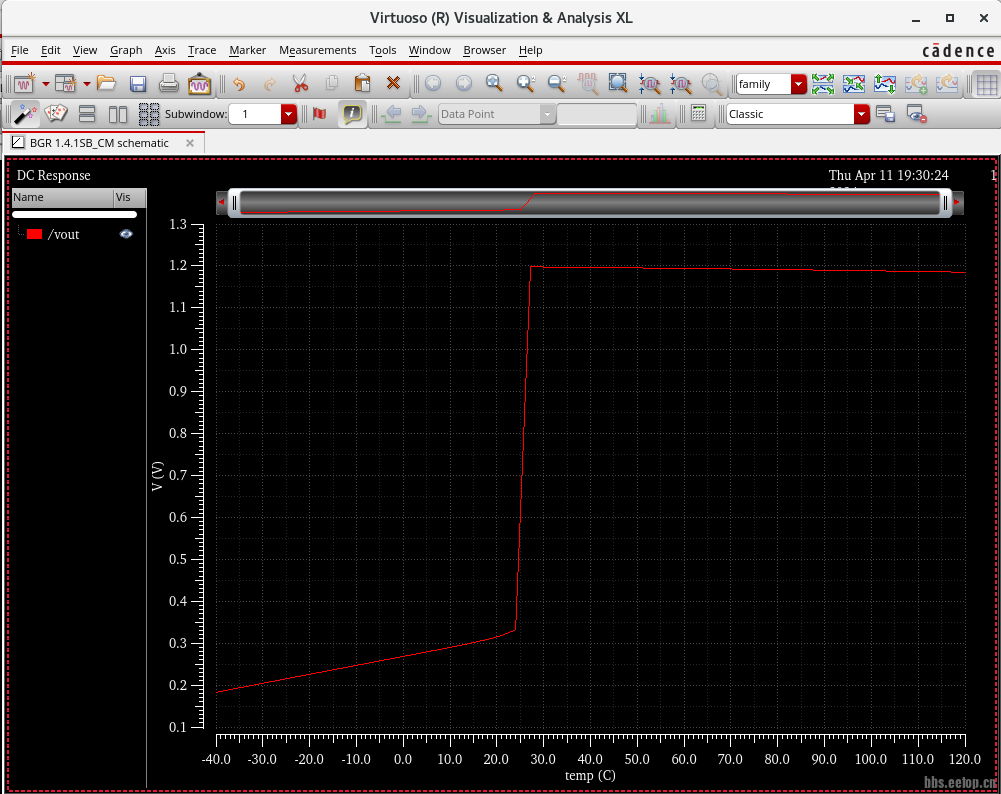Image resolution: width=1001 pixels, height=794 pixels.
Task: Toggle visibility of /vout trace
Action: tap(126, 234)
